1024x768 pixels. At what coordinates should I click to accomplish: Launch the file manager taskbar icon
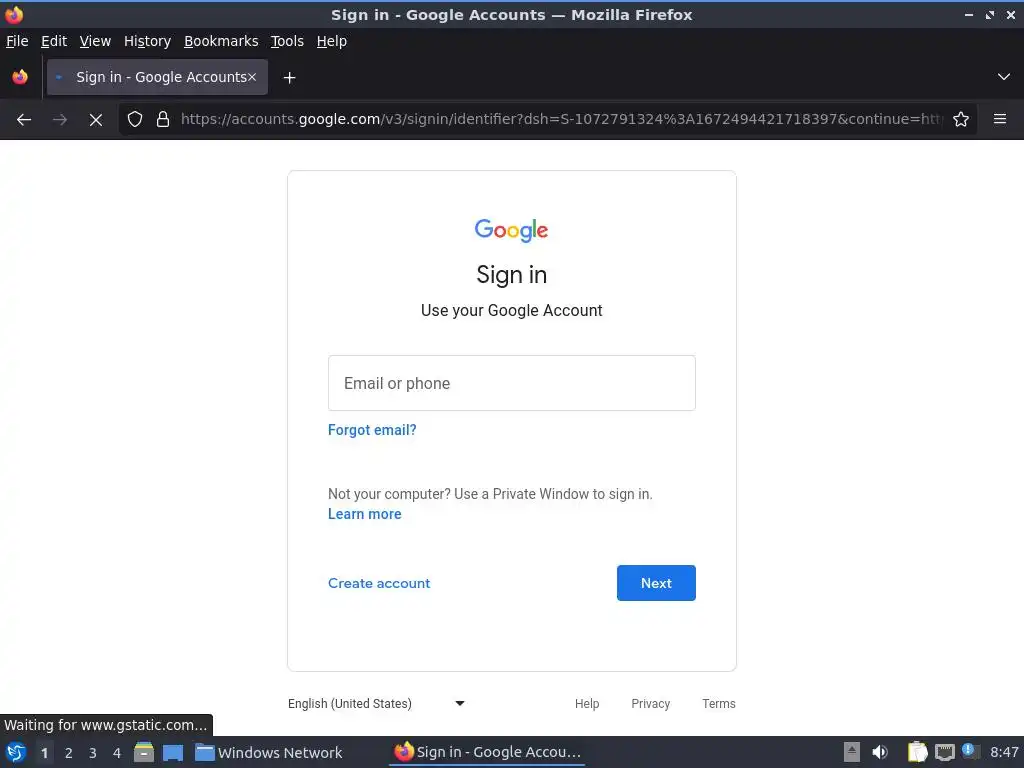pos(144,752)
